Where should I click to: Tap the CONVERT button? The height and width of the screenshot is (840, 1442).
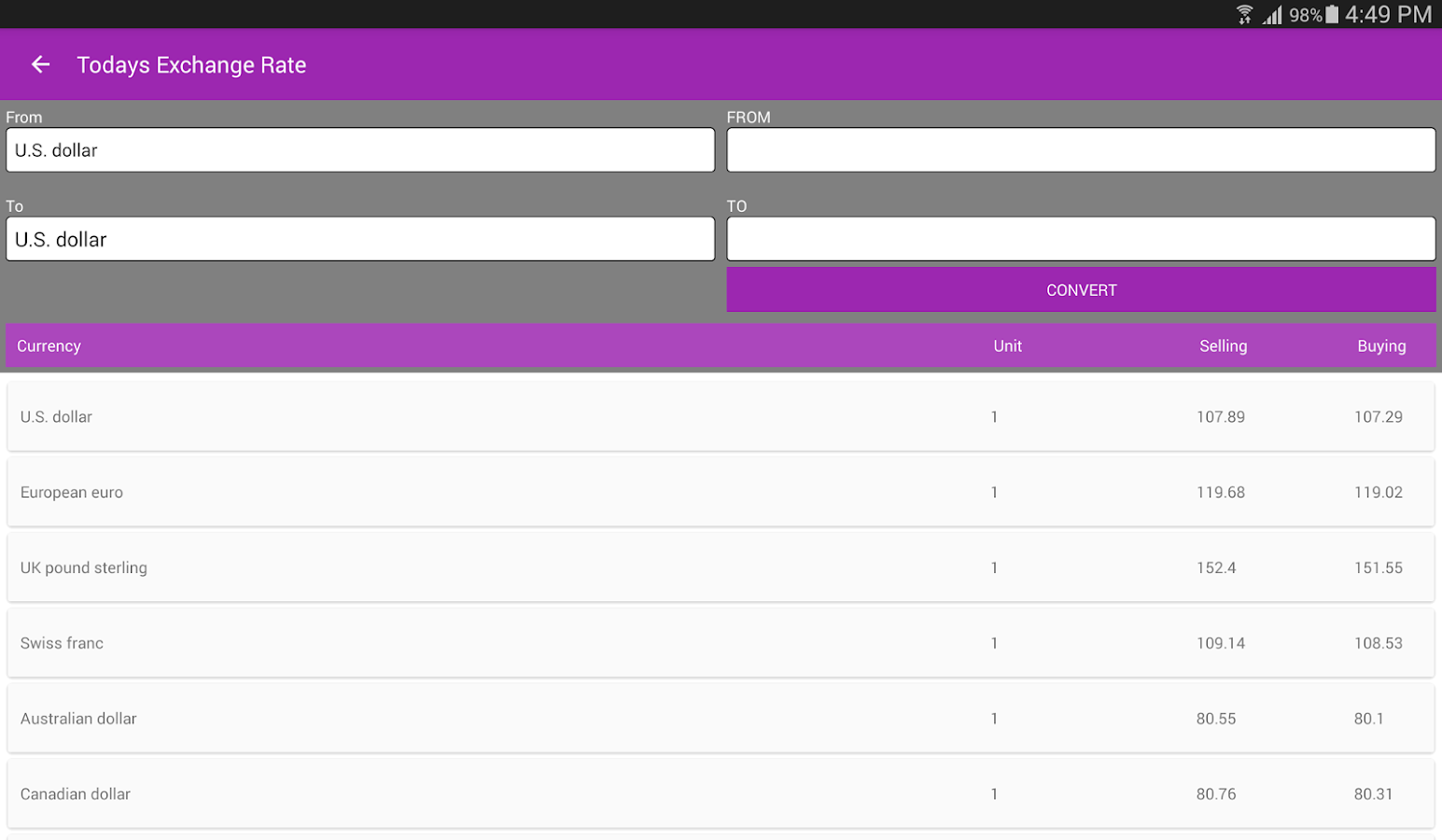click(x=1081, y=289)
